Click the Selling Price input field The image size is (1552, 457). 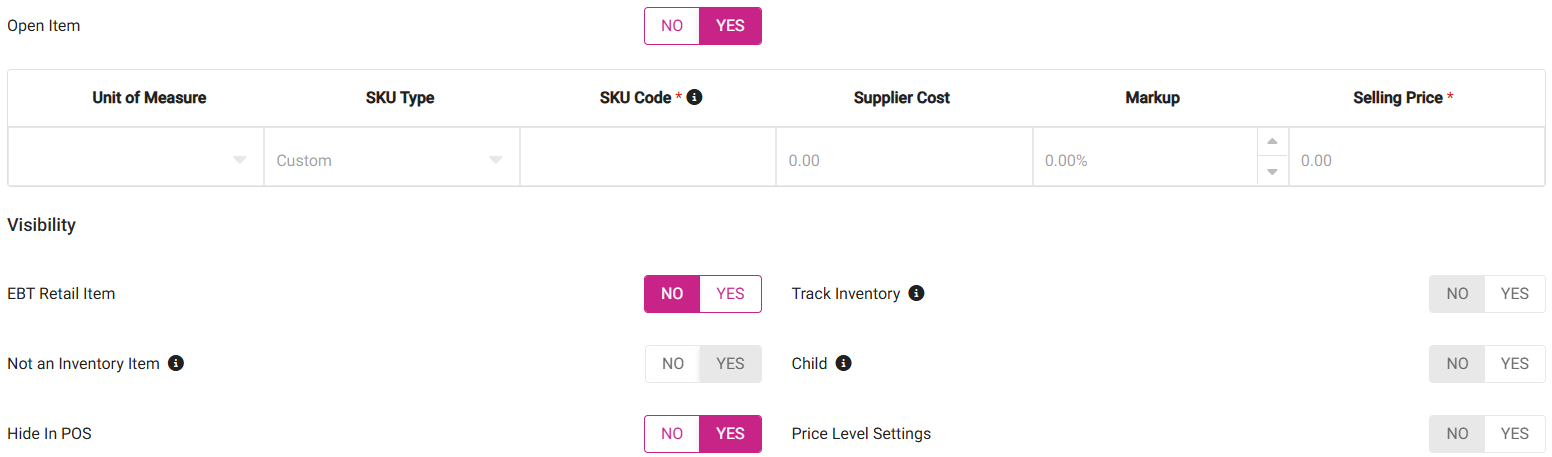(x=1416, y=160)
